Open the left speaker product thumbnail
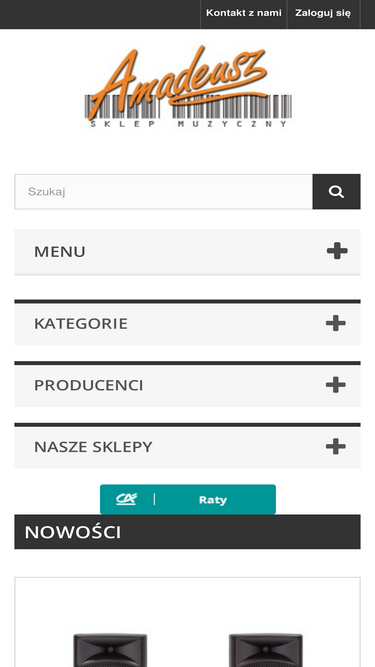 (x=110, y=650)
